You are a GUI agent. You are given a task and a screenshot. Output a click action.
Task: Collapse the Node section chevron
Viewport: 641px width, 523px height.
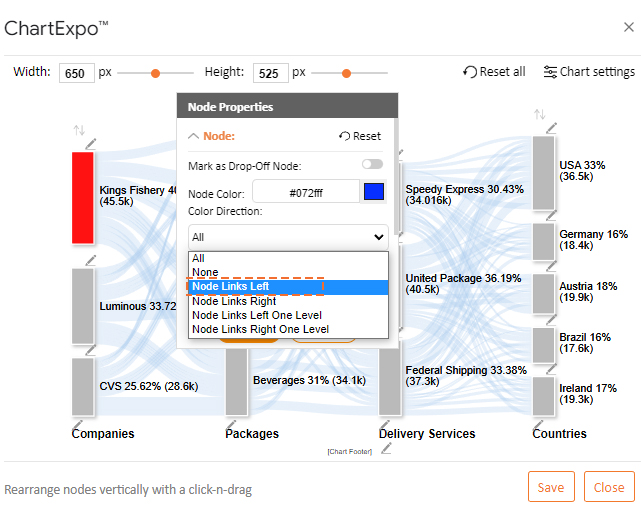194,136
